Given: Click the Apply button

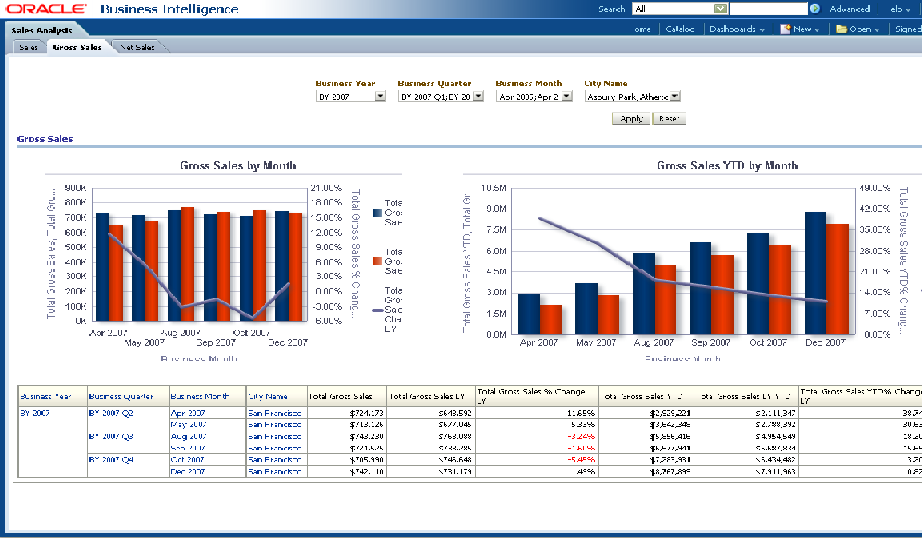Looking at the screenshot, I should pos(632,118).
